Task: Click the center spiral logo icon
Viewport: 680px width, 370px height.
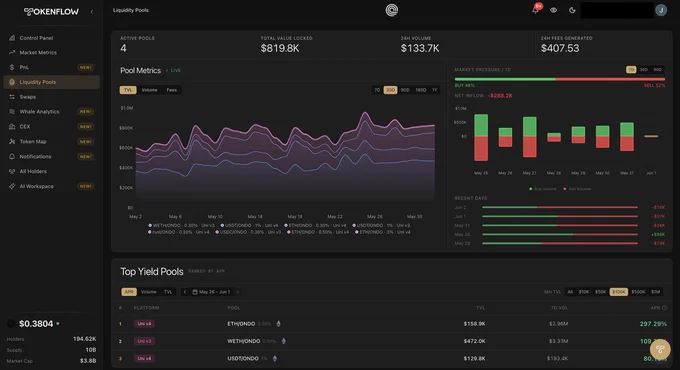Action: pyautogui.click(x=392, y=10)
